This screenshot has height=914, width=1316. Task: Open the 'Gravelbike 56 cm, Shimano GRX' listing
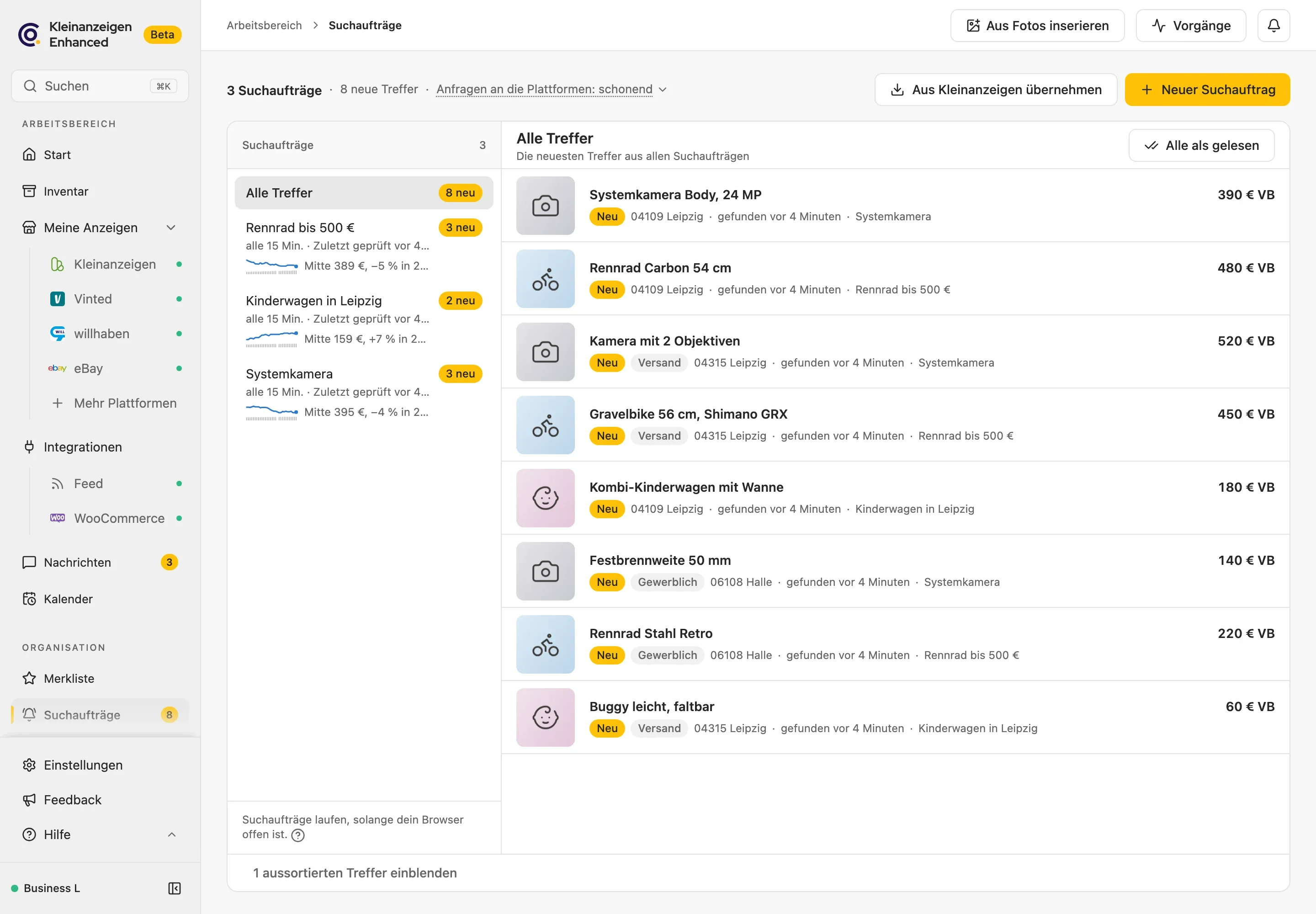coord(896,425)
